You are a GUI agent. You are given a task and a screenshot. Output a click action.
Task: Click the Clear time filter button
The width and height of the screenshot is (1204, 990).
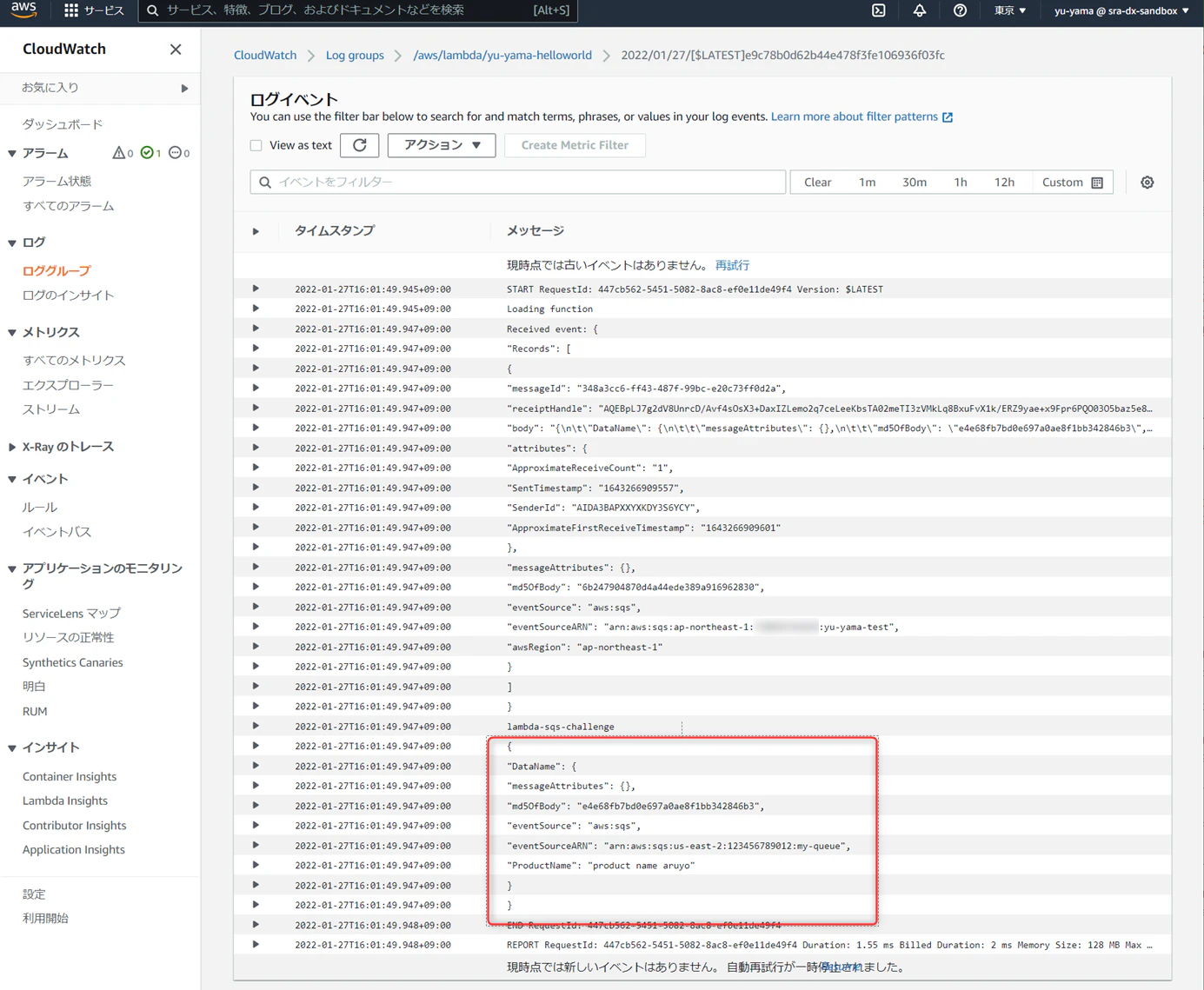coord(817,183)
